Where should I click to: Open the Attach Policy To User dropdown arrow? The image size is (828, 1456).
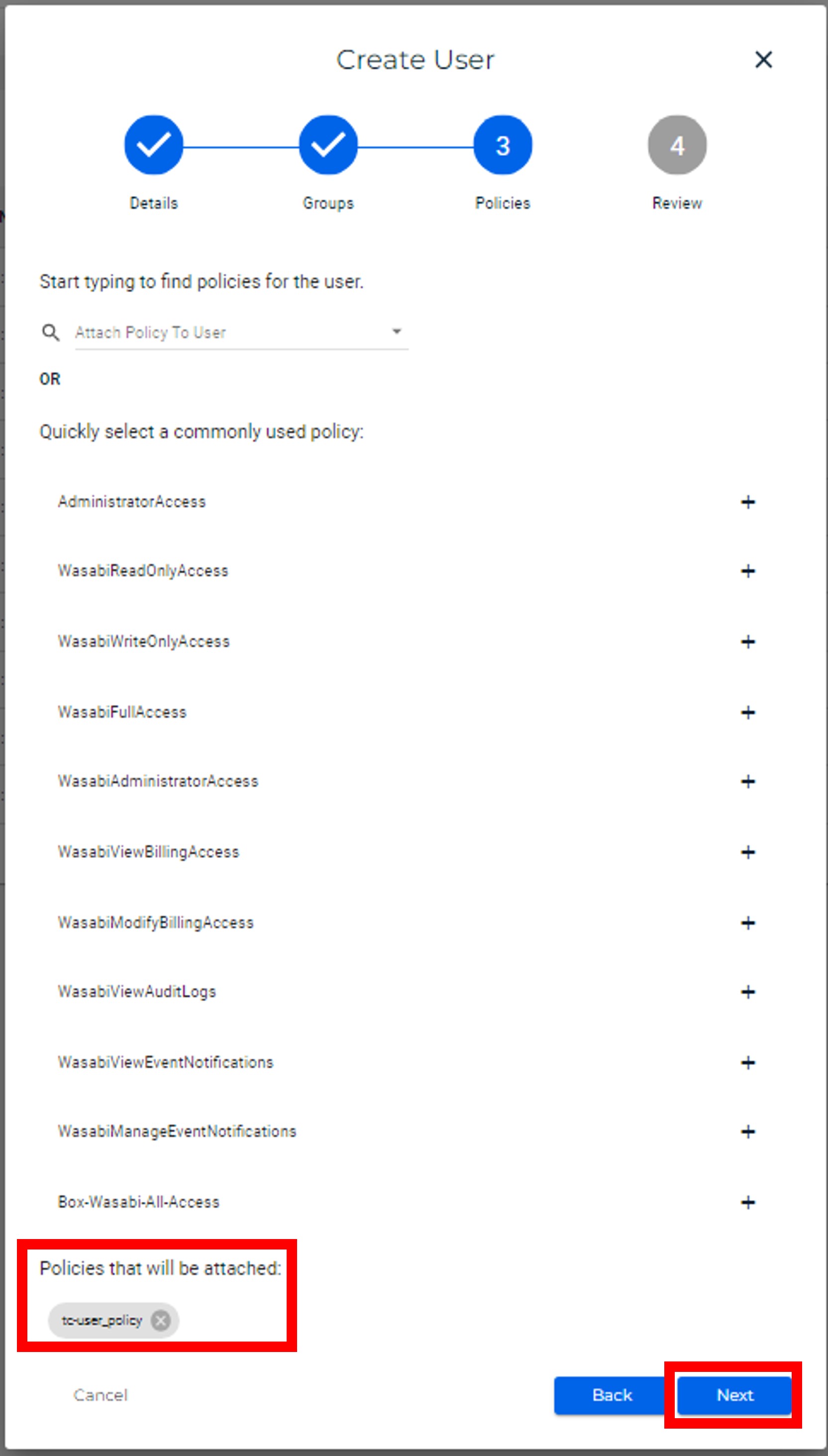point(397,331)
